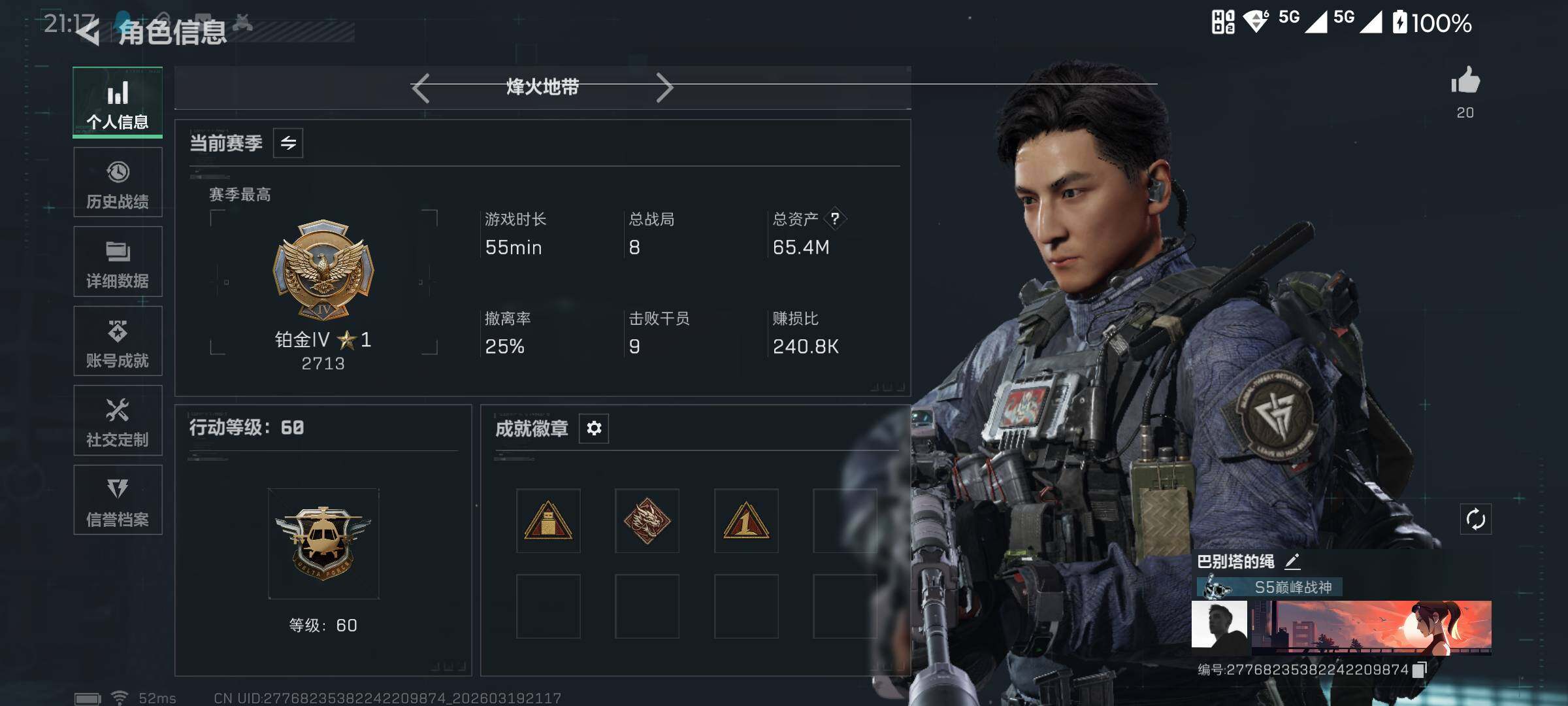1568x706 pixels.
Task: Open the 历史战绩 tab
Action: 118,182
